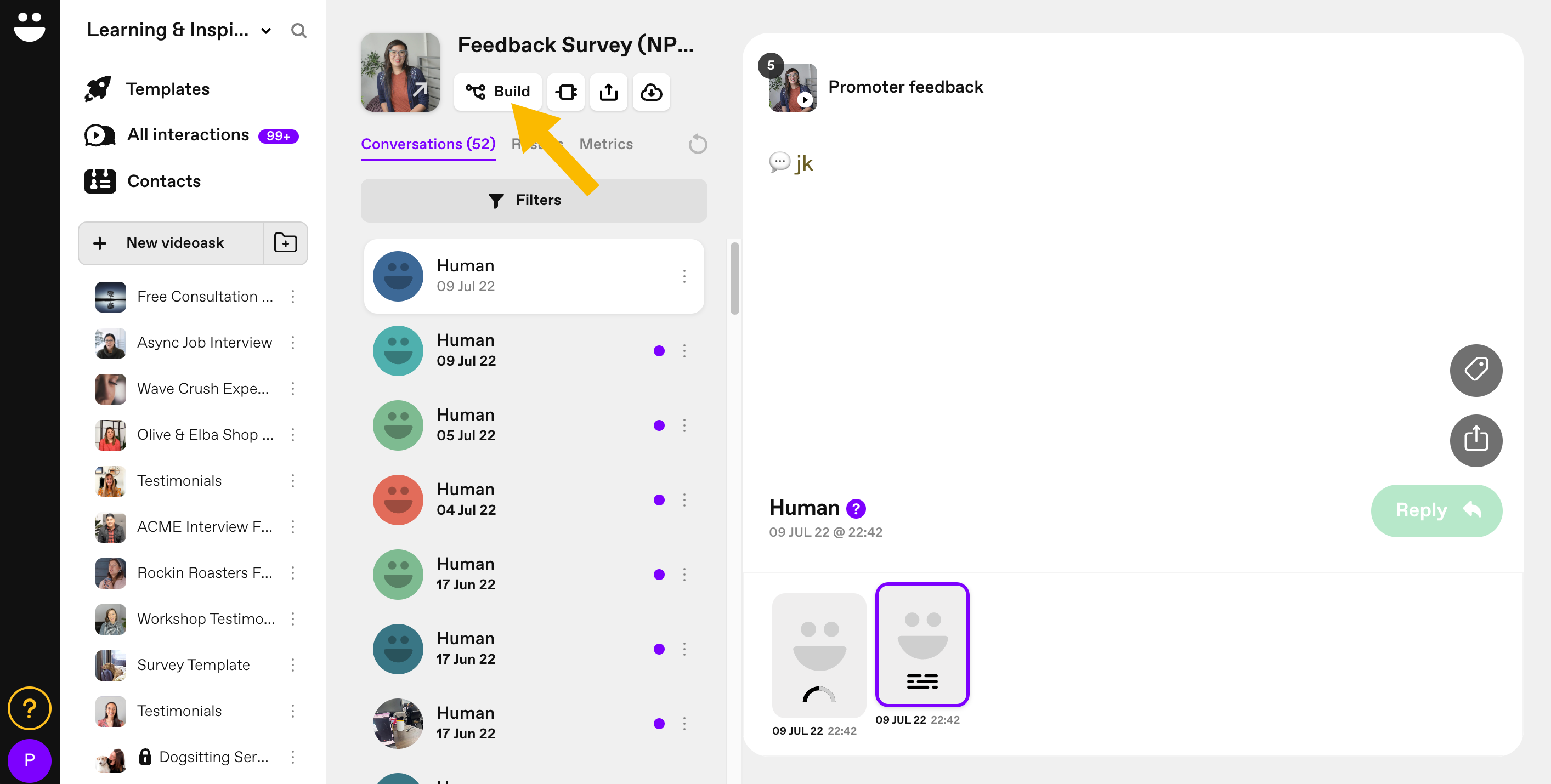Click the VideoAsk smiley logo
Image resolution: width=1551 pixels, height=784 pixels.
point(30,26)
